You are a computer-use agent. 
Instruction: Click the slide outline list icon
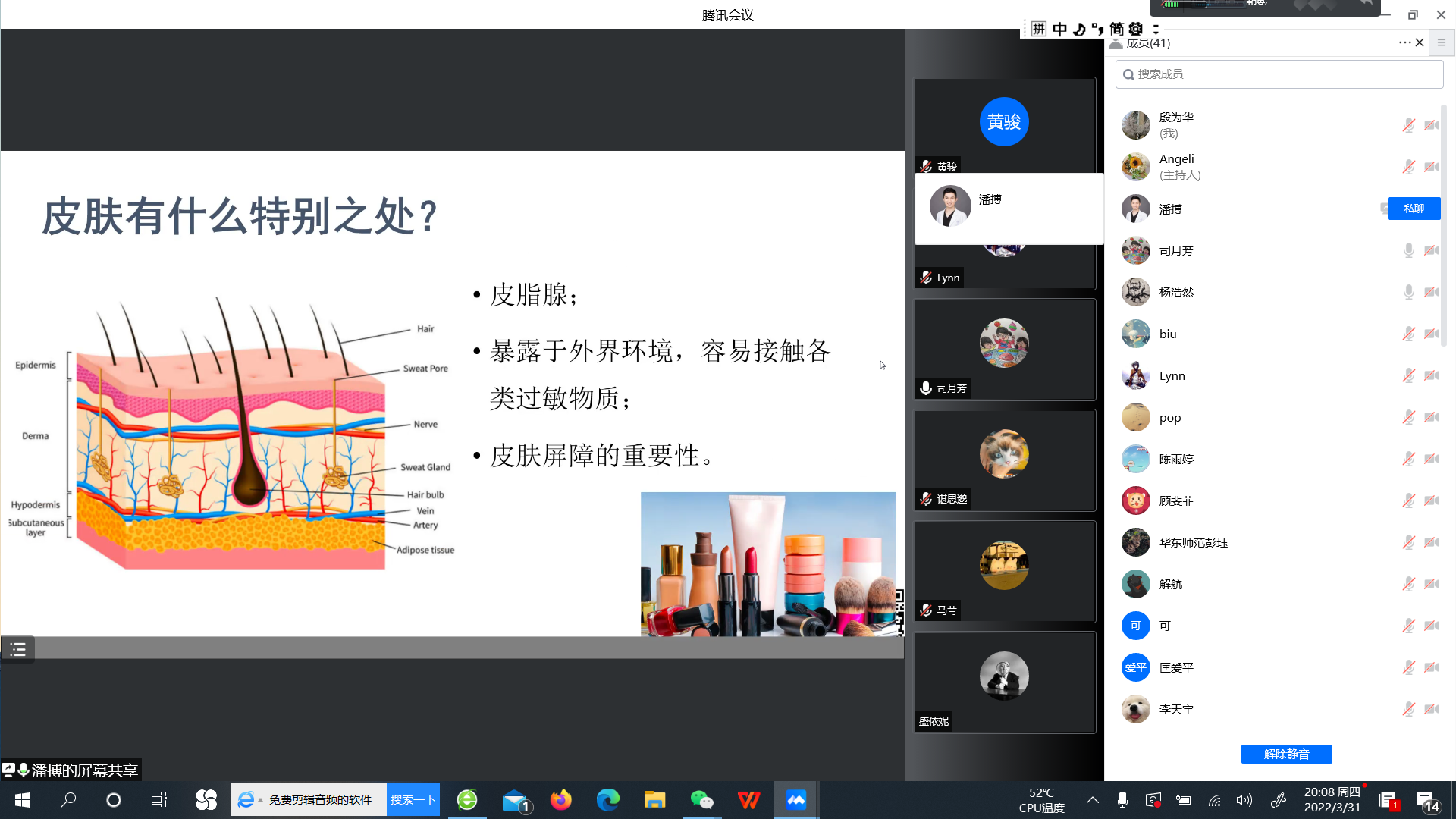click(17, 649)
